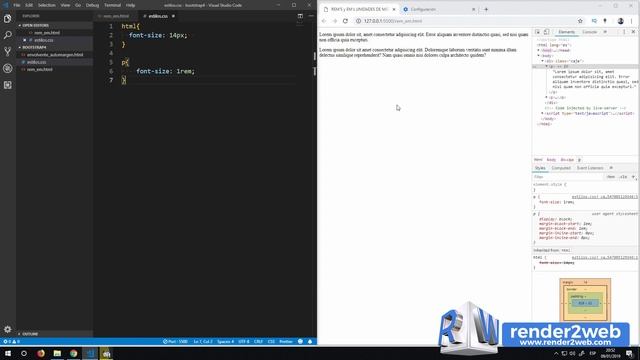
Task: Open the editor More Actions ellipsis
Action: pyautogui.click(x=311, y=16)
